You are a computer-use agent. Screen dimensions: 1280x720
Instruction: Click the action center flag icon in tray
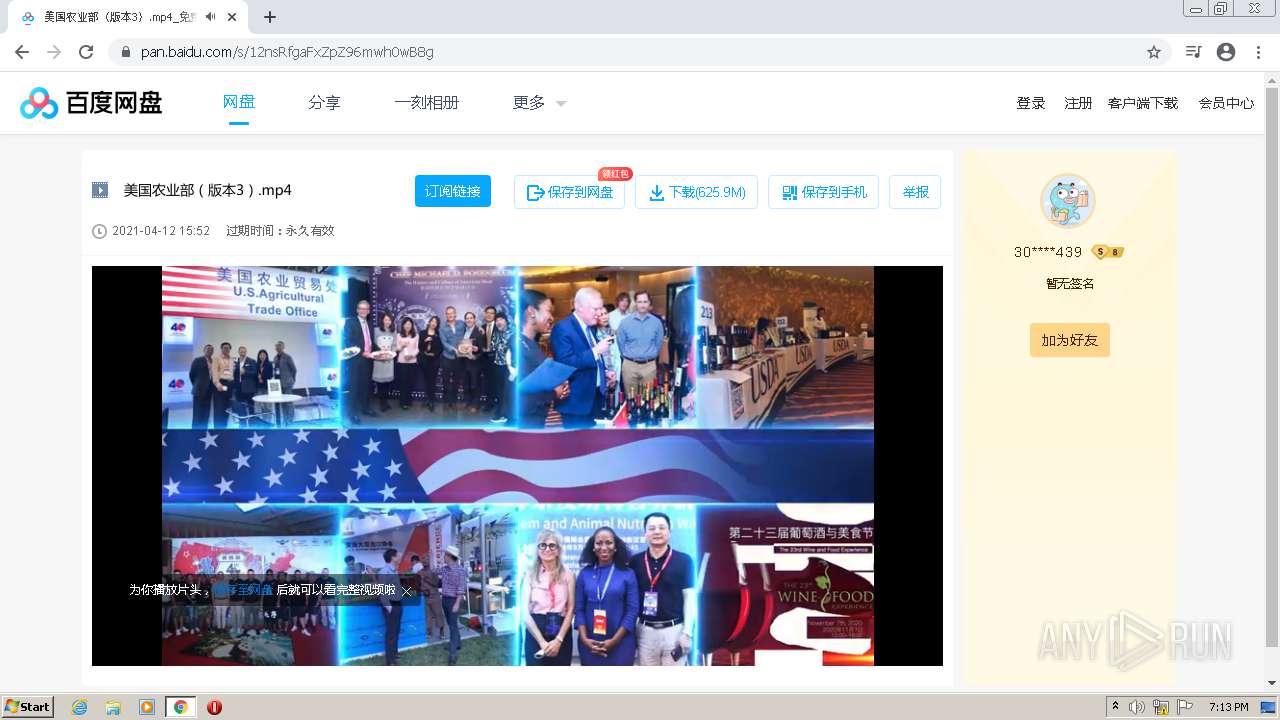tap(1185, 707)
